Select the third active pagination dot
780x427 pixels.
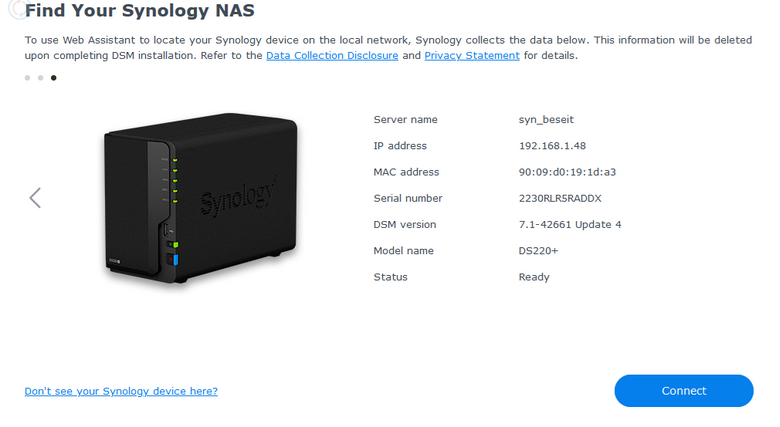click(54, 77)
